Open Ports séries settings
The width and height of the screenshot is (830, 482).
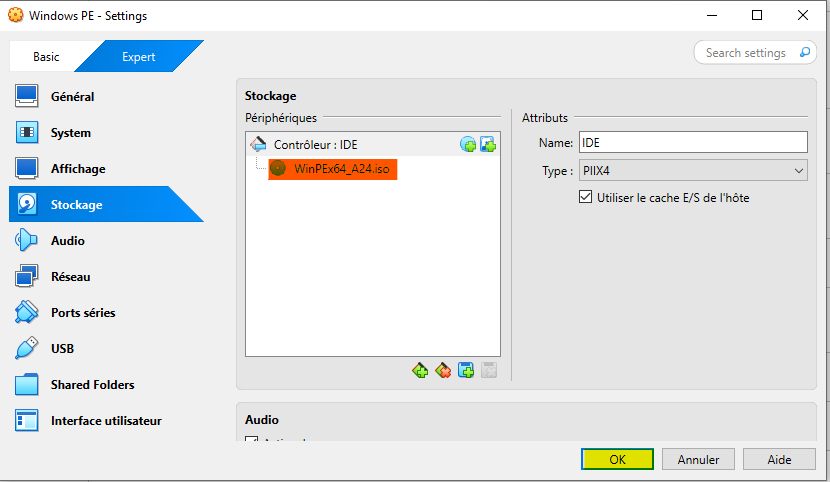(83, 313)
